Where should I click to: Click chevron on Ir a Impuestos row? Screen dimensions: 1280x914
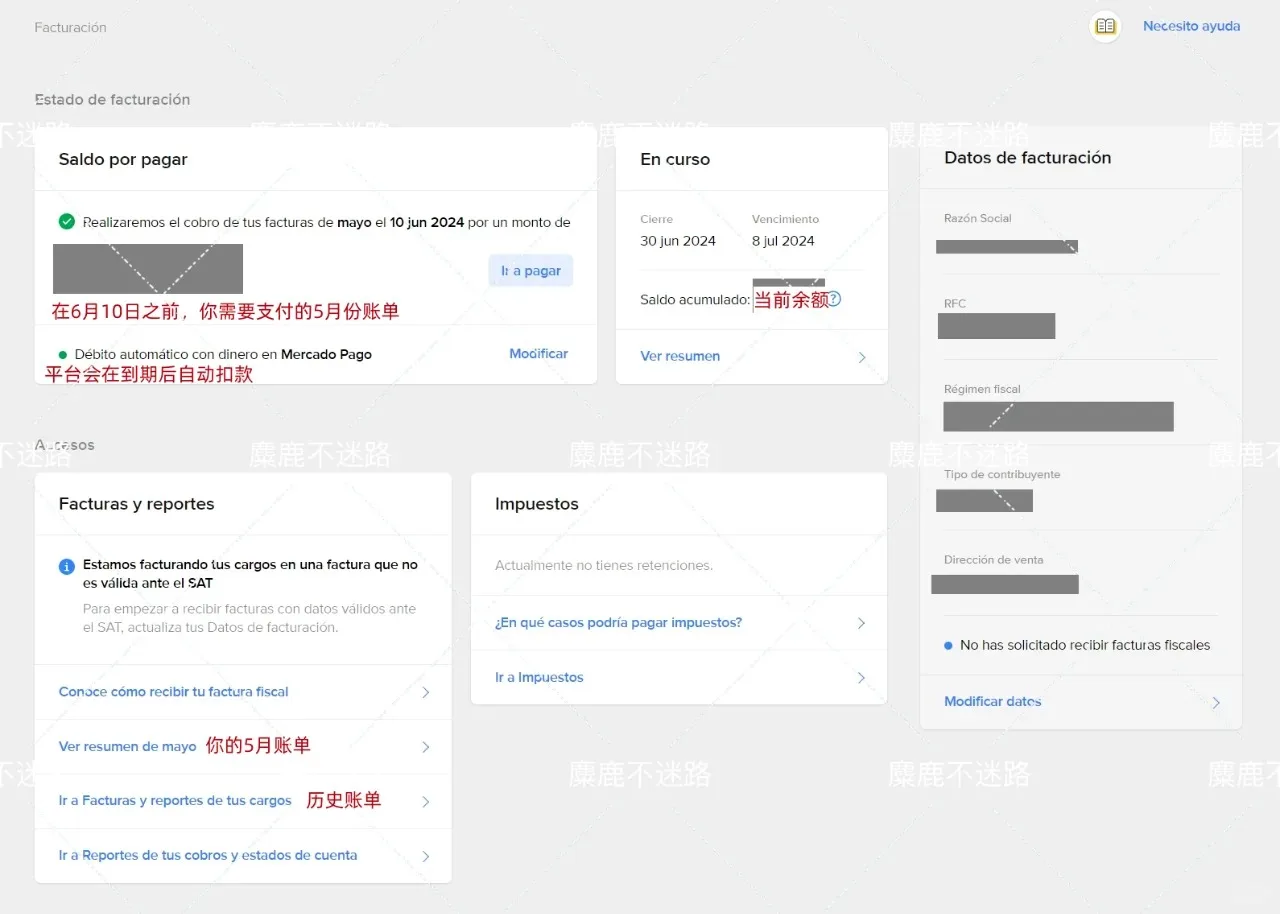click(x=862, y=678)
